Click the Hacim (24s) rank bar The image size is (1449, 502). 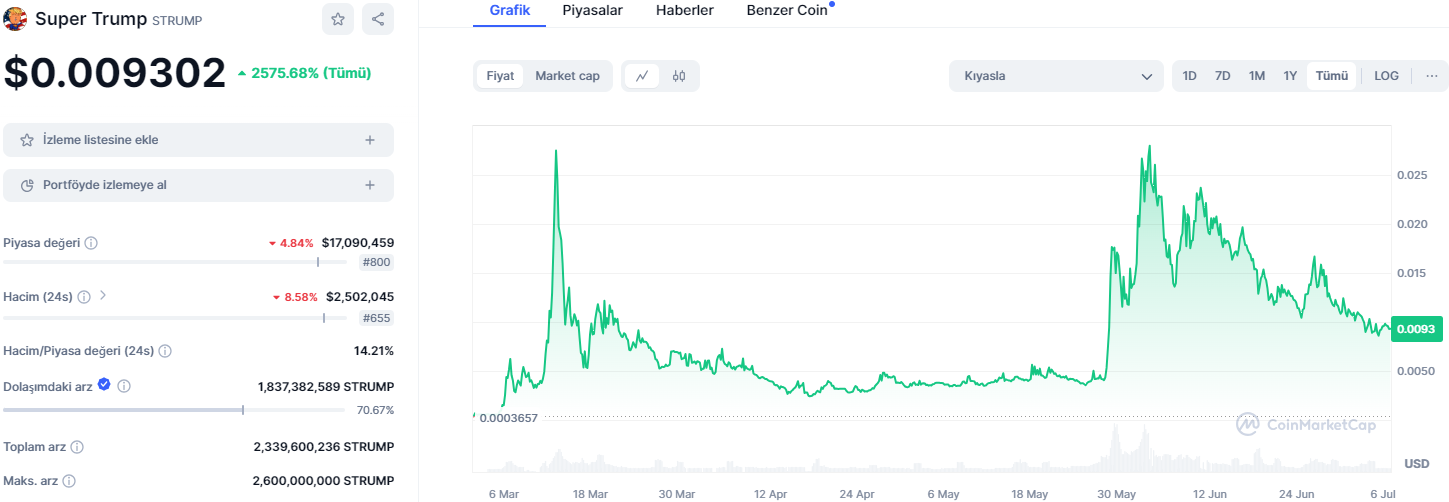[175, 318]
